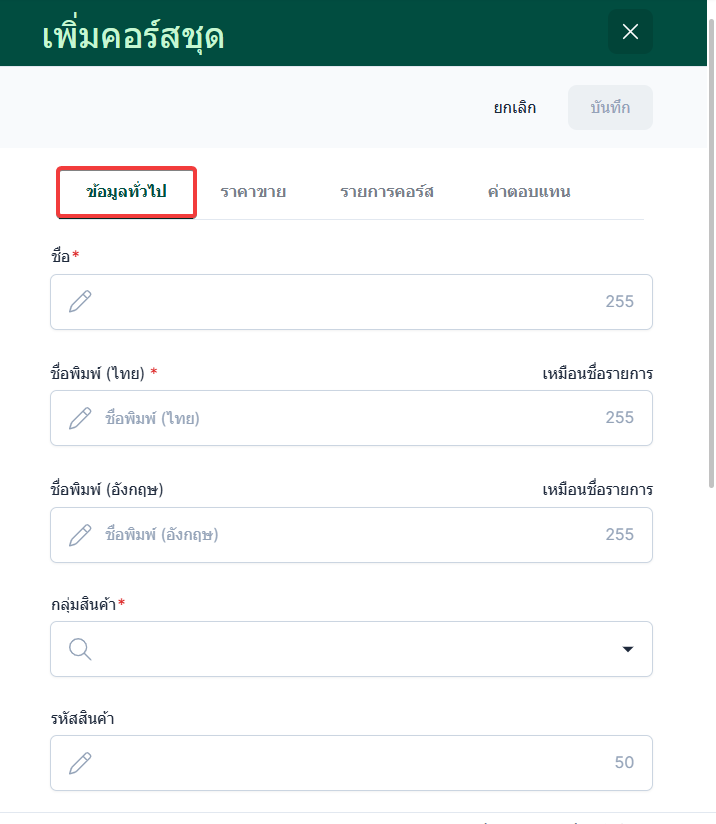
Task: Select the ค่าตอบแทน tab
Action: tap(528, 192)
